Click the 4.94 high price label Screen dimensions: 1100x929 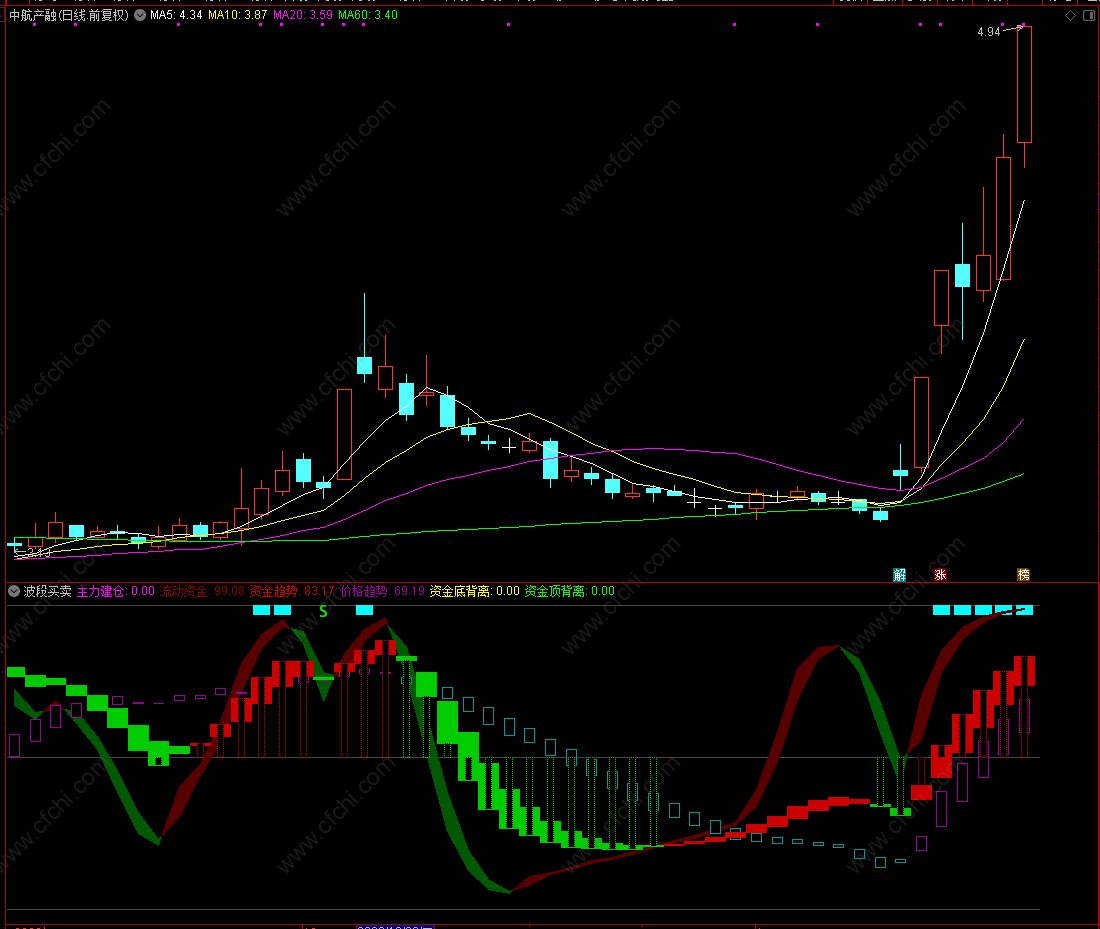[x=988, y=32]
